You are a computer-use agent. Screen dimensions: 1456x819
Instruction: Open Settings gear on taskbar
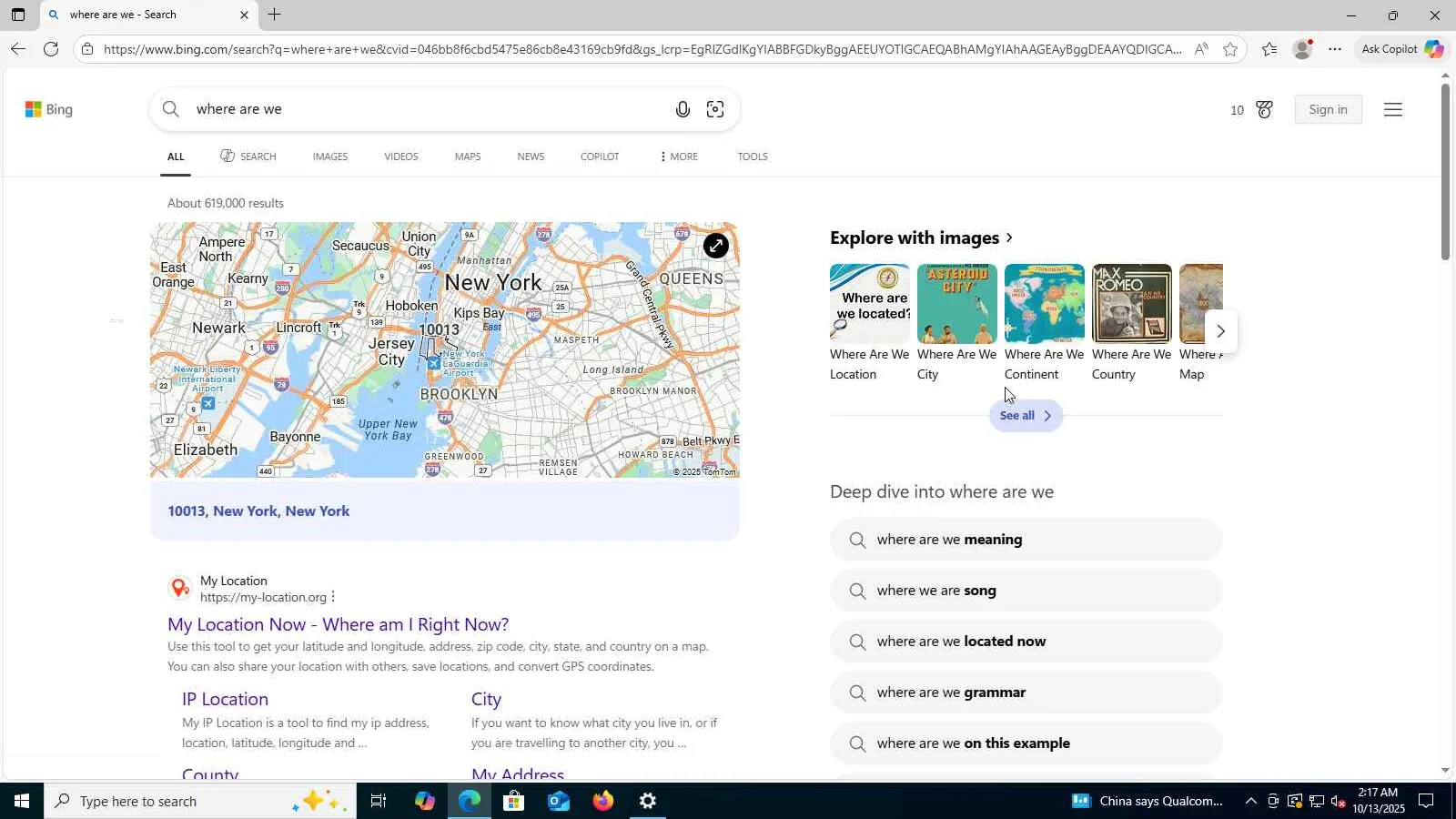pyautogui.click(x=647, y=801)
